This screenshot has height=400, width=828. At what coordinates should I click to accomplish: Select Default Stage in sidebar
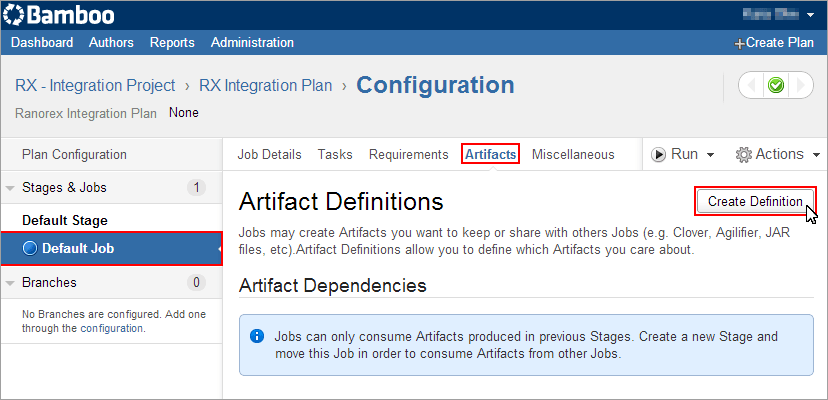click(x=65, y=220)
